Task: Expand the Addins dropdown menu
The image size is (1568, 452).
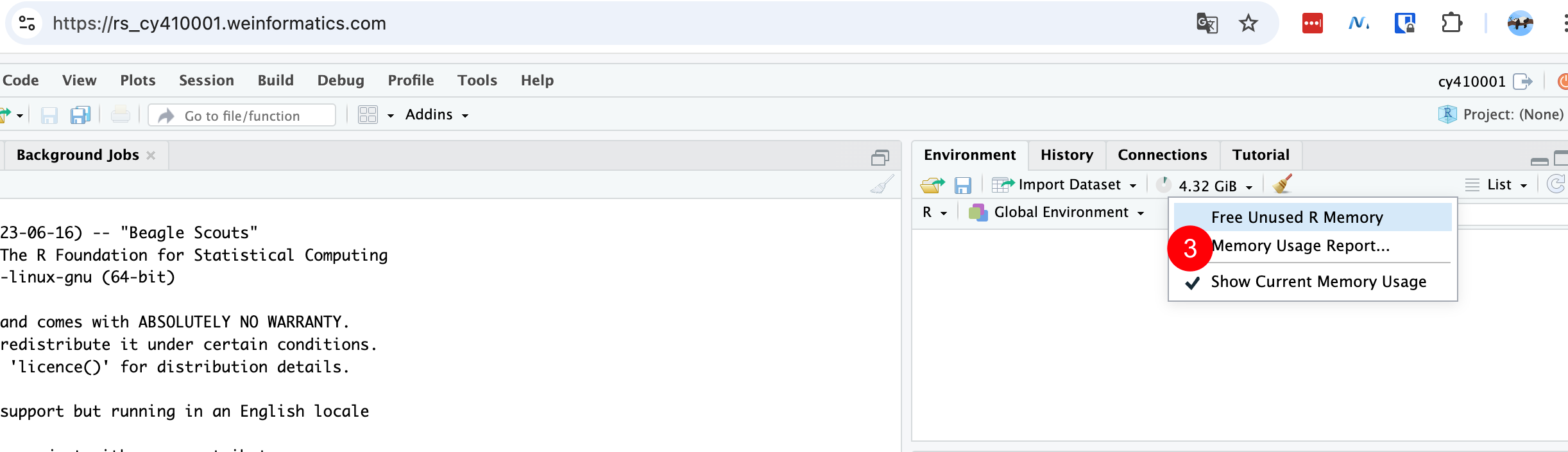Action: pos(437,115)
